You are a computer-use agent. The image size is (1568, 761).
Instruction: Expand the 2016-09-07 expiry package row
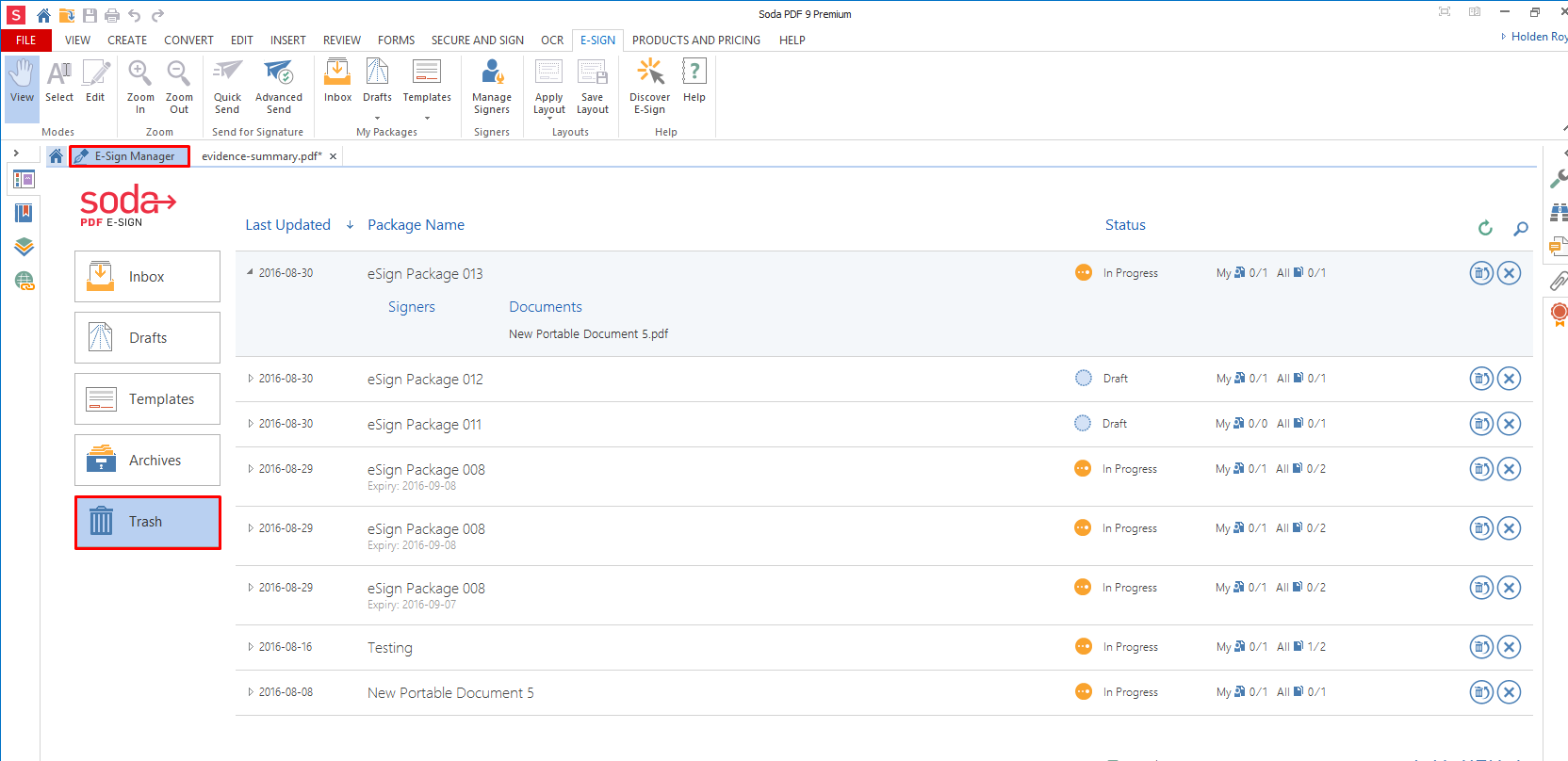pos(250,588)
